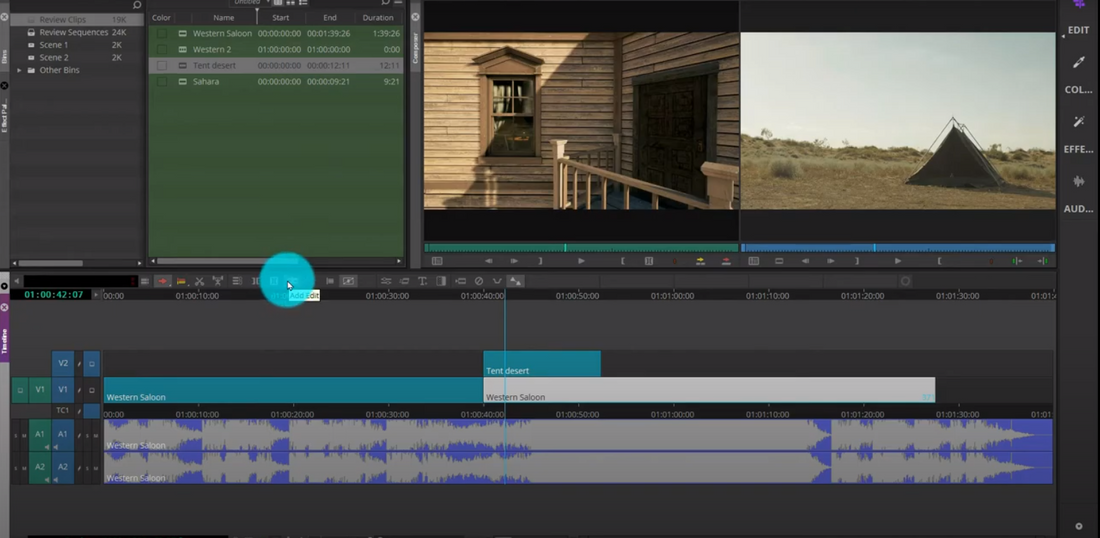Switch to the EDIT workspace
1100x538 pixels.
coord(1078,30)
